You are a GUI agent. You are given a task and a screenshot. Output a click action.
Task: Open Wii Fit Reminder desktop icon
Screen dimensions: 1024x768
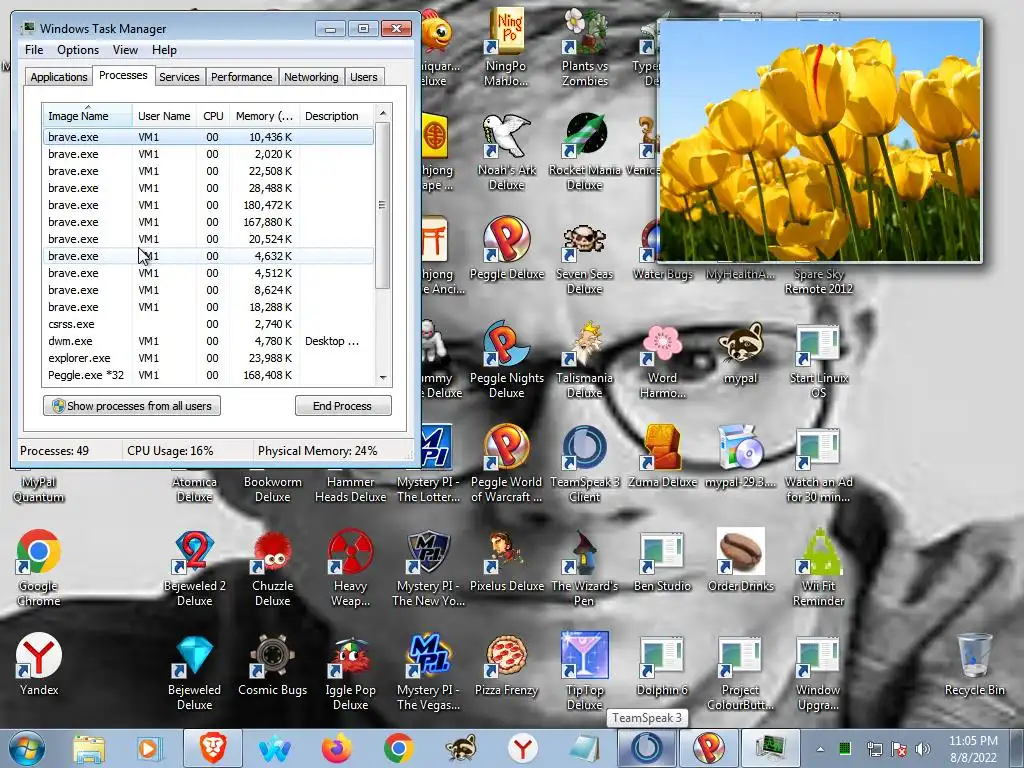click(x=818, y=567)
